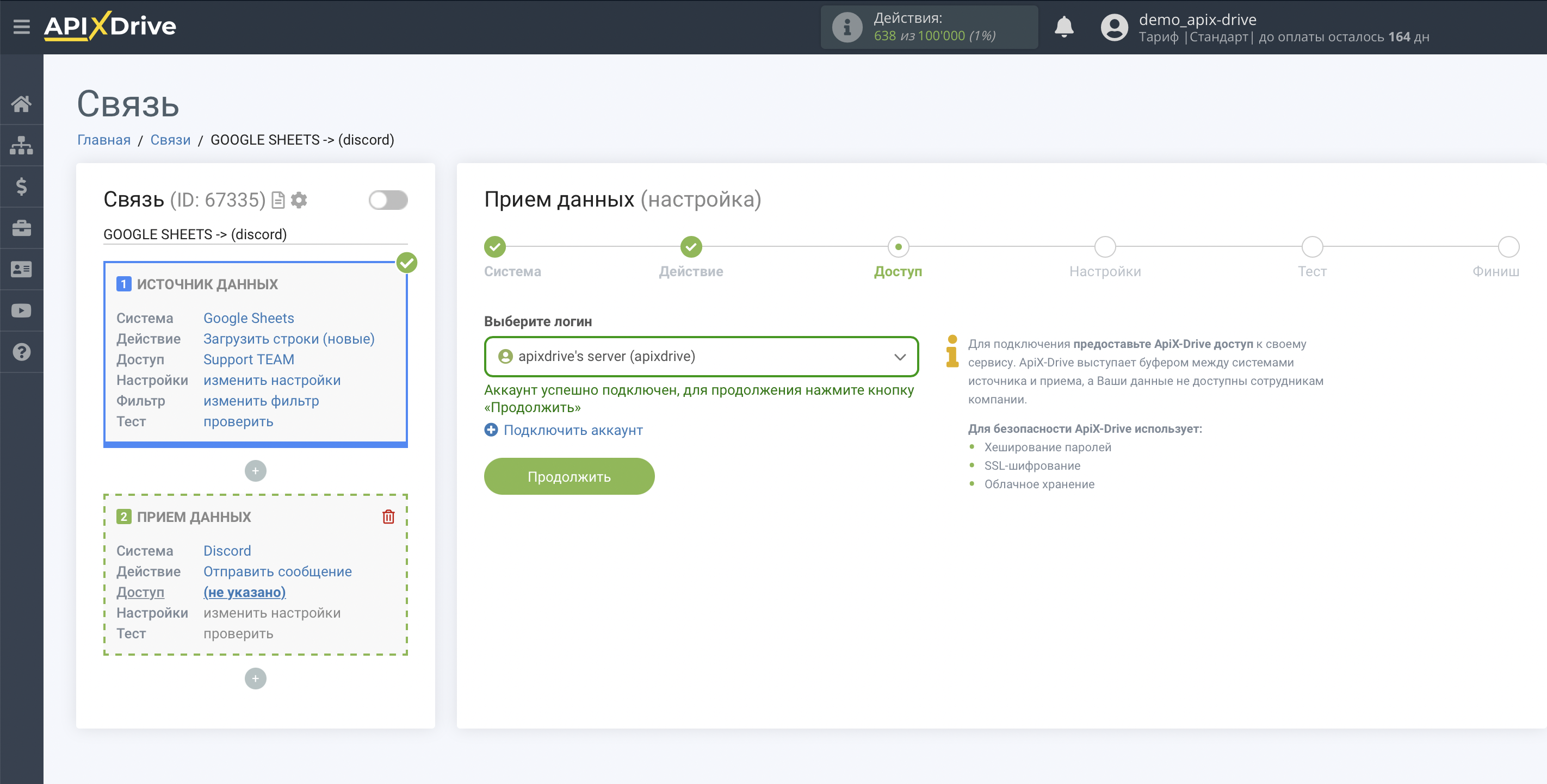Open the contact card icon in sidebar

(x=22, y=270)
